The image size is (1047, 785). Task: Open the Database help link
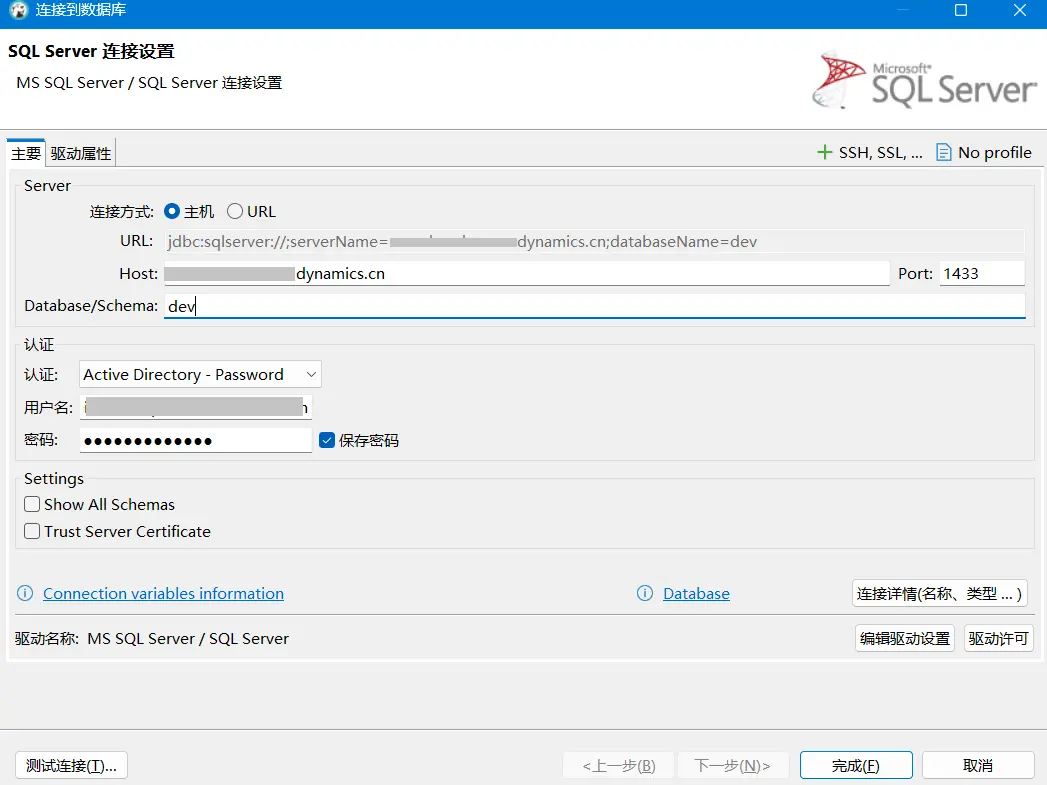[x=696, y=593]
